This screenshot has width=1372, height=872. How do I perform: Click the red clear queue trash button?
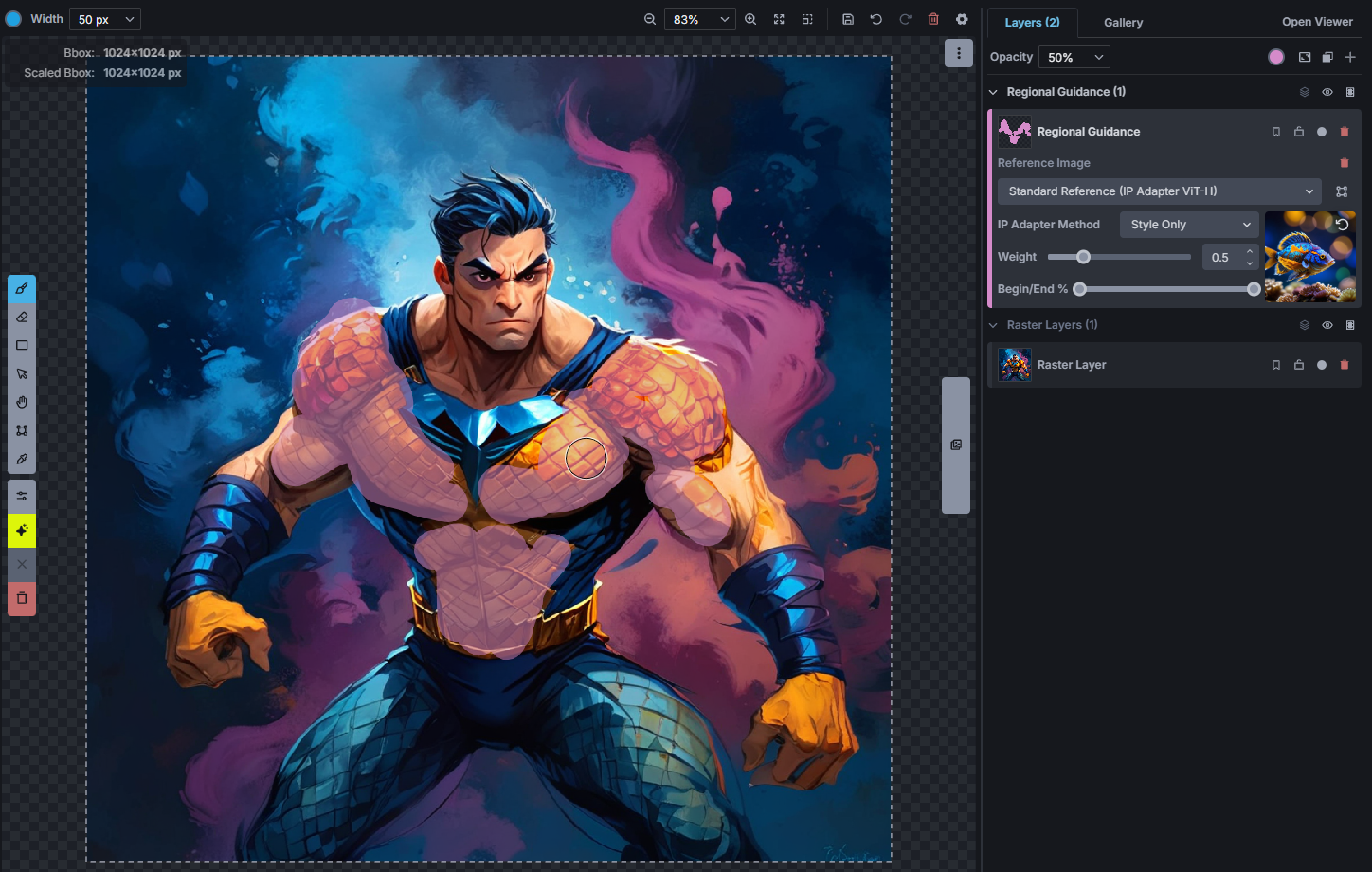[22, 598]
